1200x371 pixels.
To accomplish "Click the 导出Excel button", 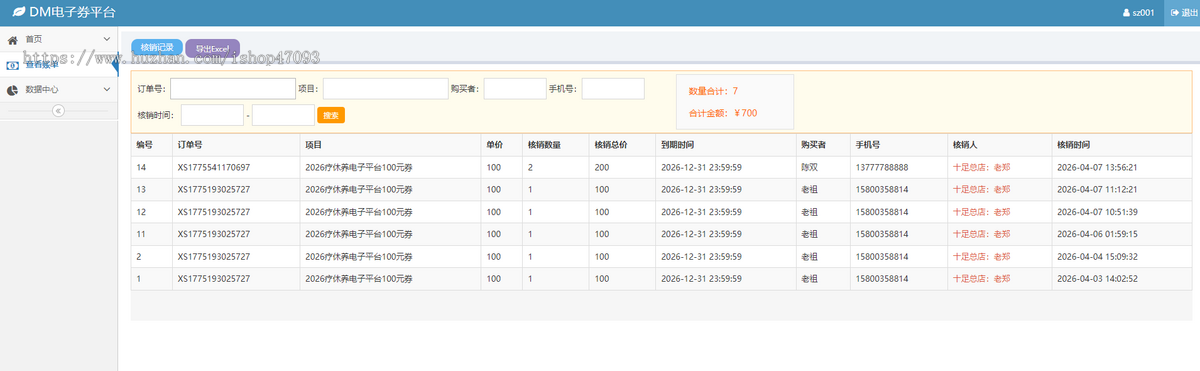I will [x=212, y=48].
